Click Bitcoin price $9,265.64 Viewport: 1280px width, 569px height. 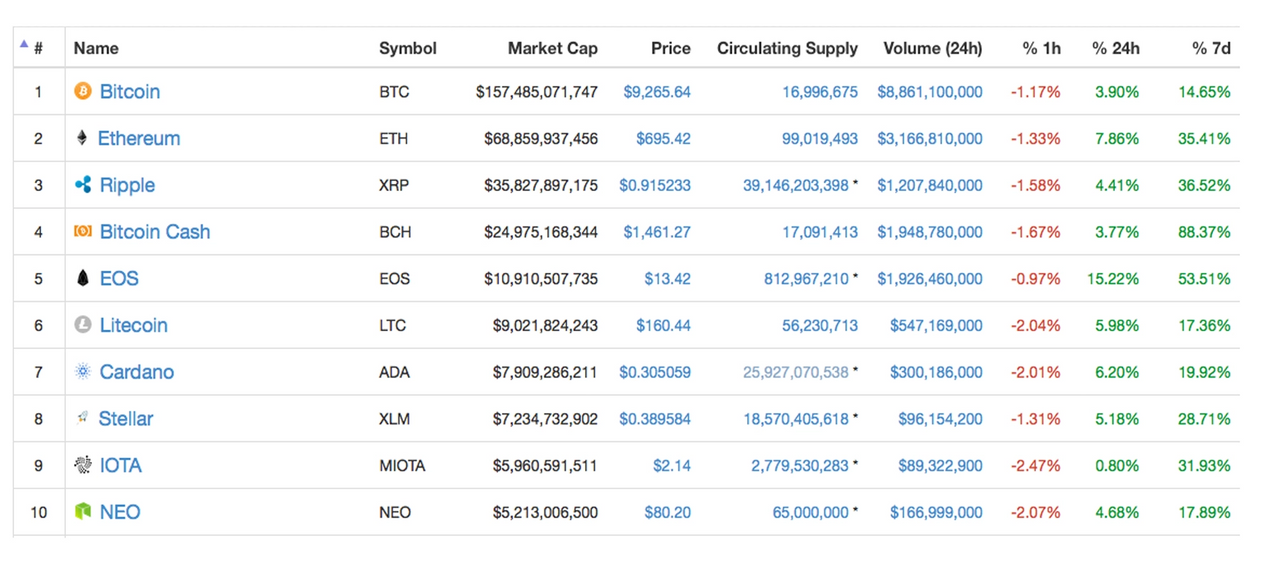pyautogui.click(x=657, y=92)
